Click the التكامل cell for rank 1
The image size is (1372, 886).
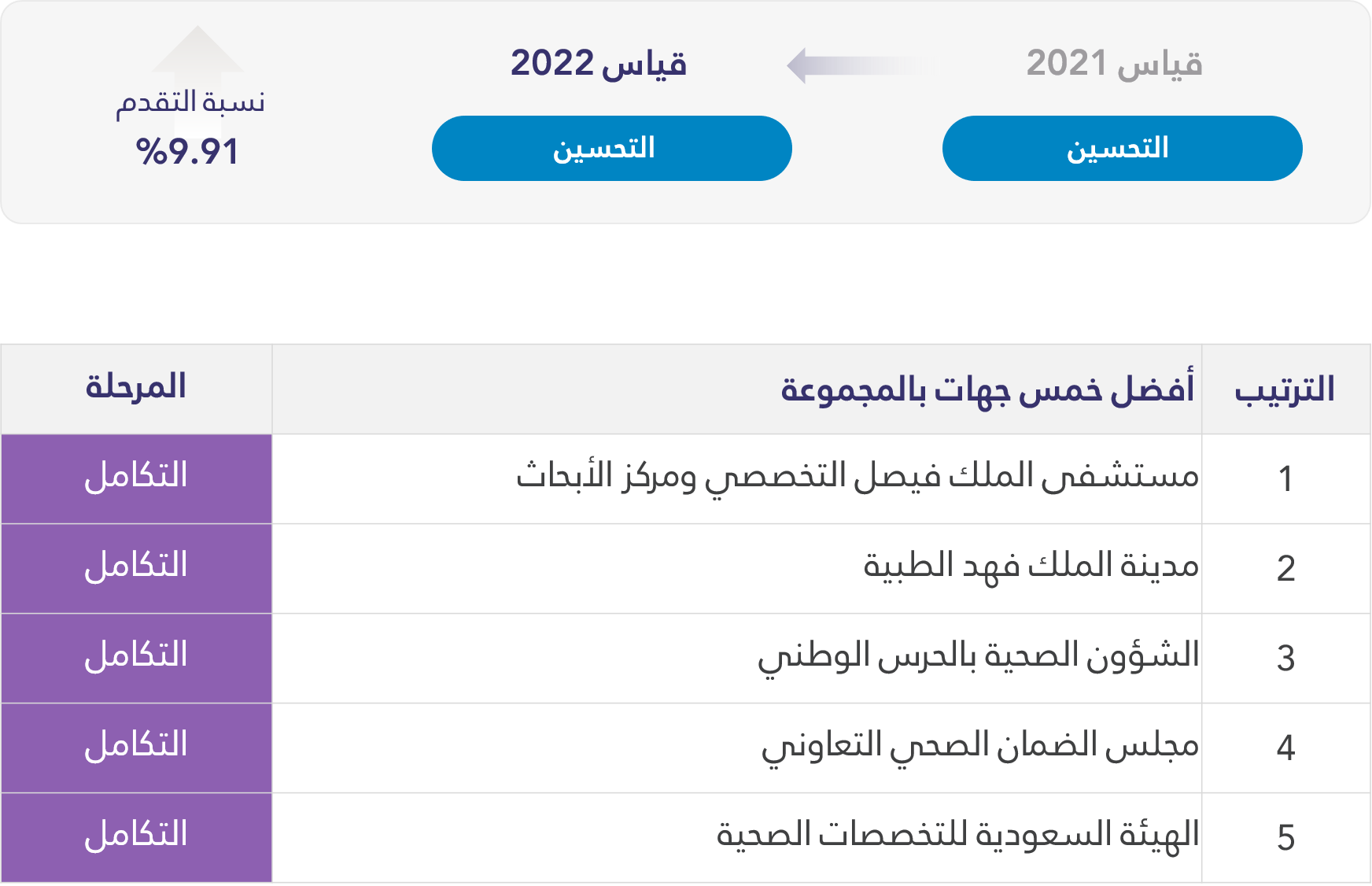[x=135, y=478]
